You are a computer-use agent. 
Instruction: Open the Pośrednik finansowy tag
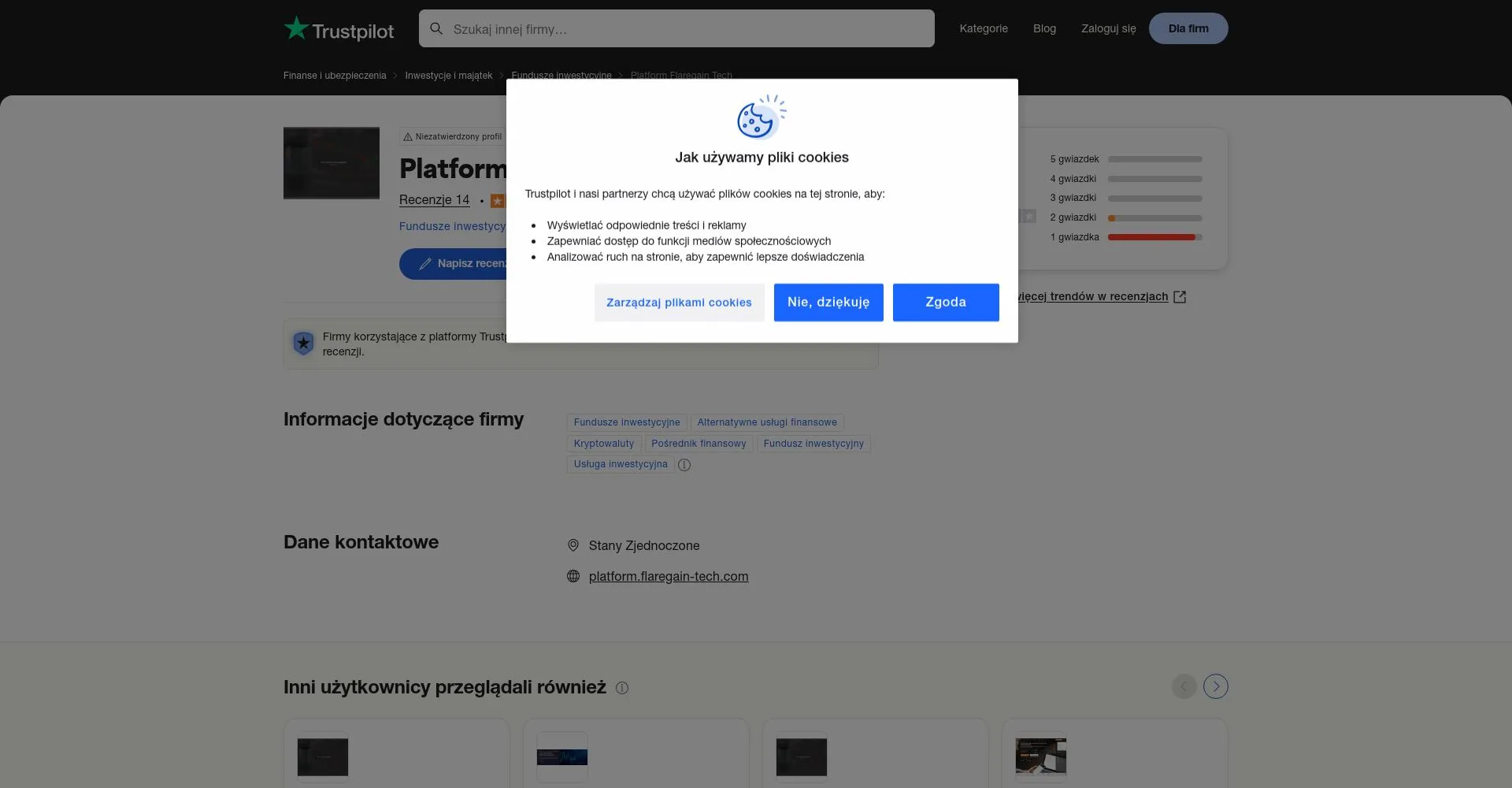(x=699, y=444)
